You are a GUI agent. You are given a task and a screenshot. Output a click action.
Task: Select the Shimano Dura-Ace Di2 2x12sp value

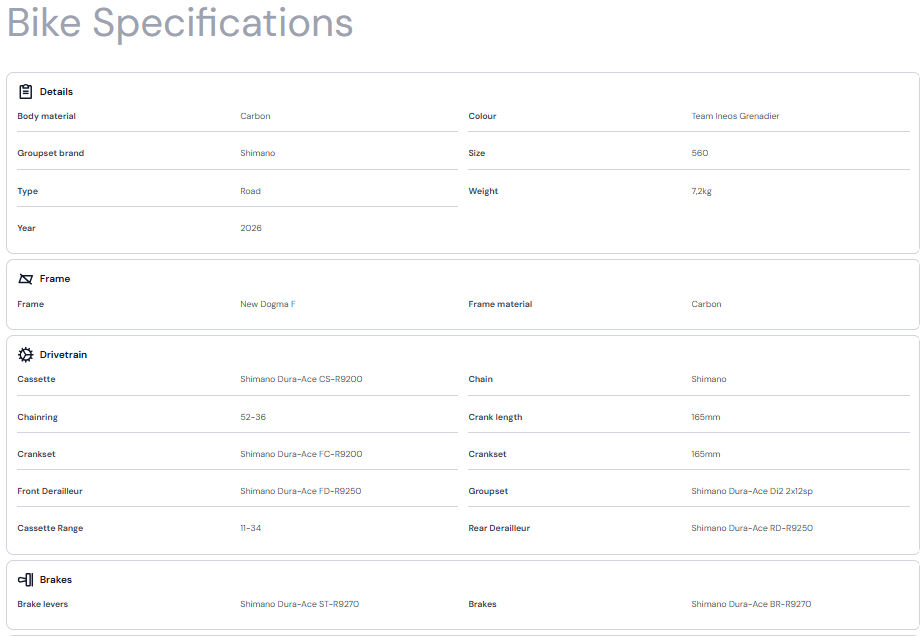tap(752, 491)
